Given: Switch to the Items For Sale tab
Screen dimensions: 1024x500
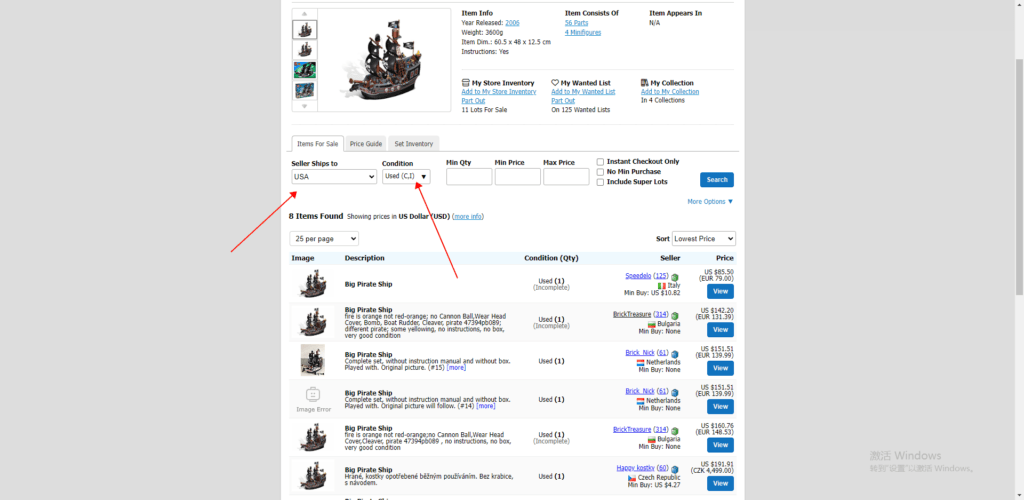Looking at the screenshot, I should 318,144.
